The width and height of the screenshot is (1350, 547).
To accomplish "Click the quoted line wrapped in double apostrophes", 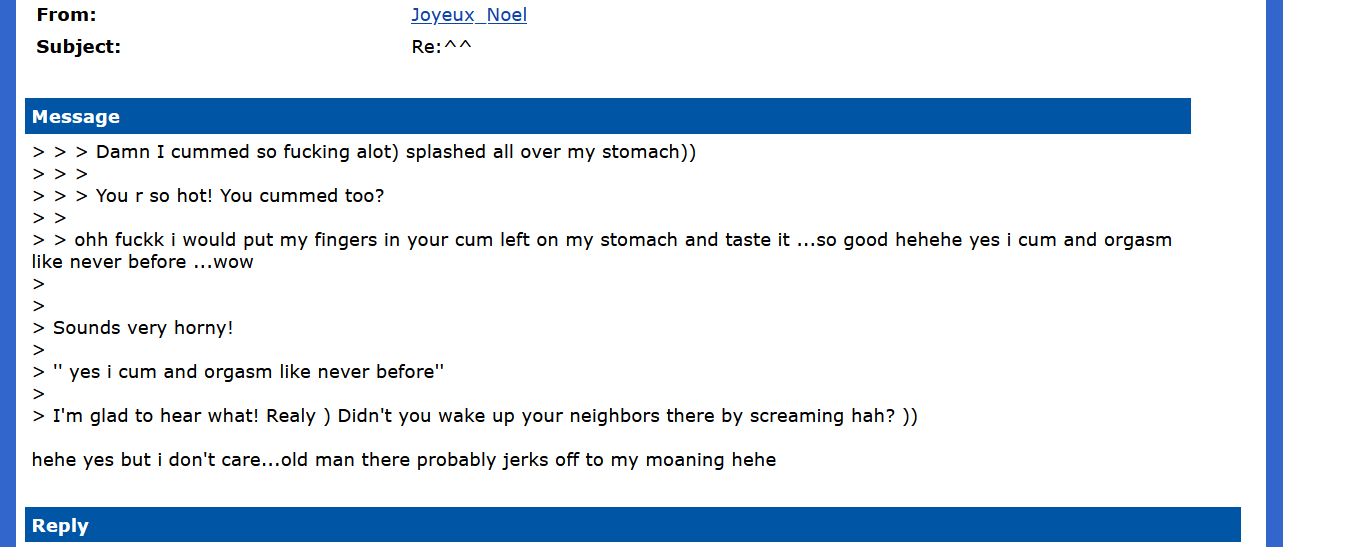I will (248, 372).
